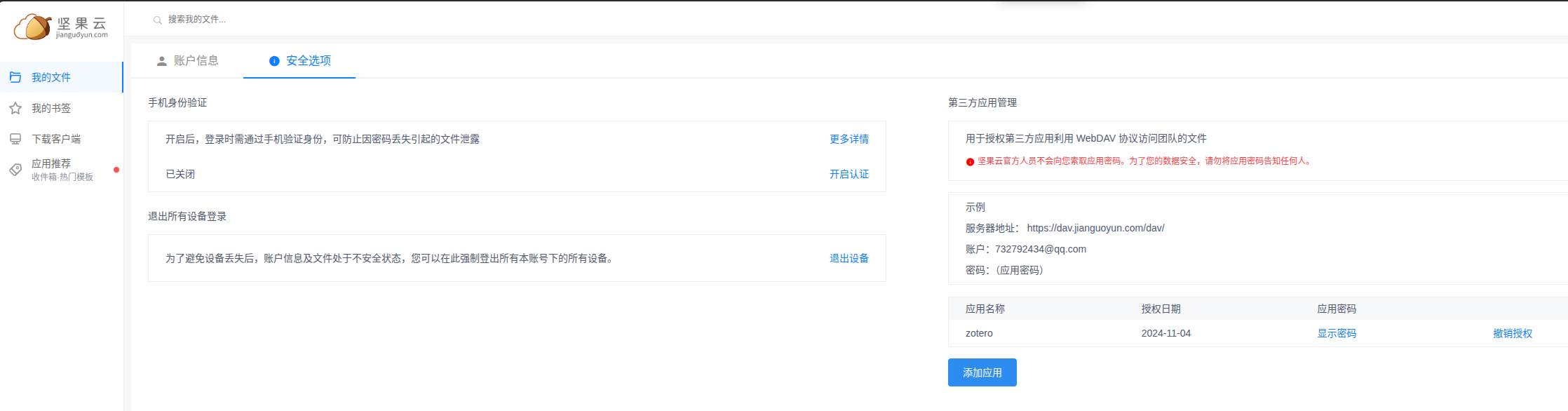Click the account email 732792434@qq.com

1041,249
